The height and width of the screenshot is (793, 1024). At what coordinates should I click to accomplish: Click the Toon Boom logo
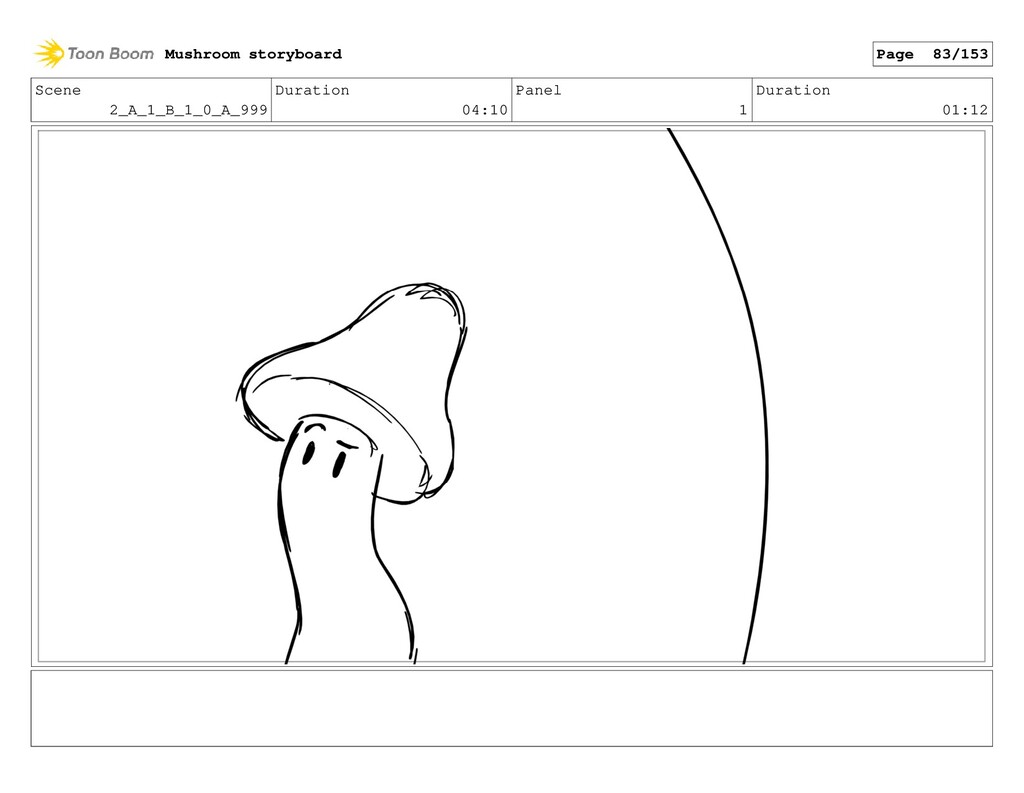94,54
